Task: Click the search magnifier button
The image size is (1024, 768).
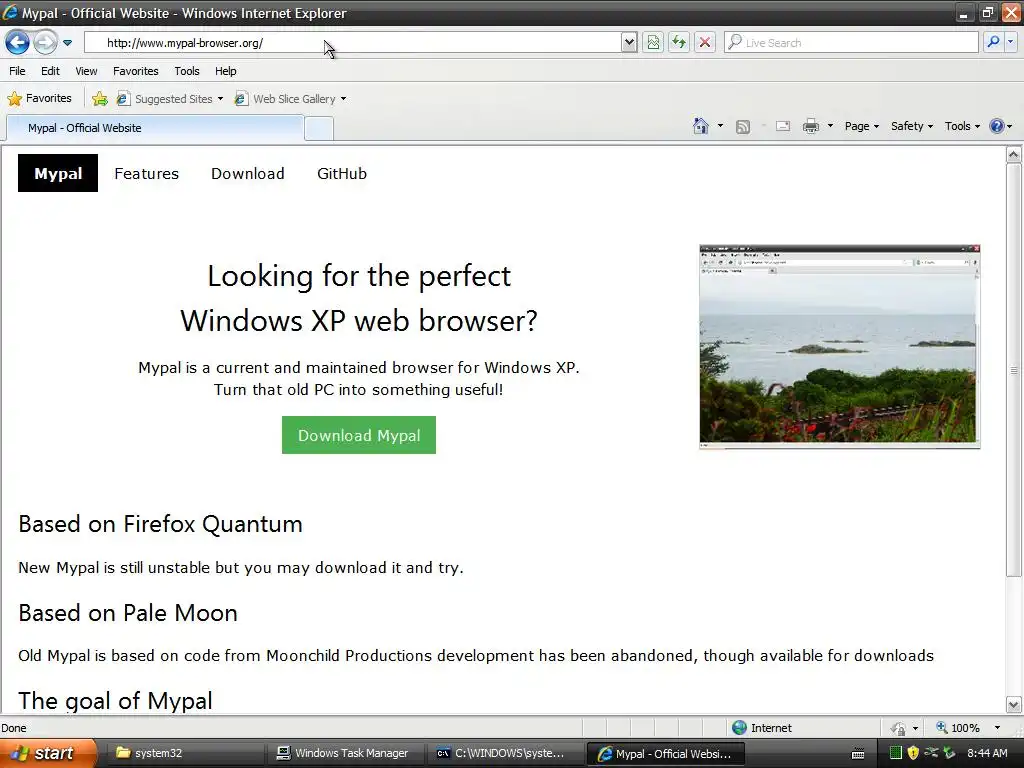Action: click(993, 42)
